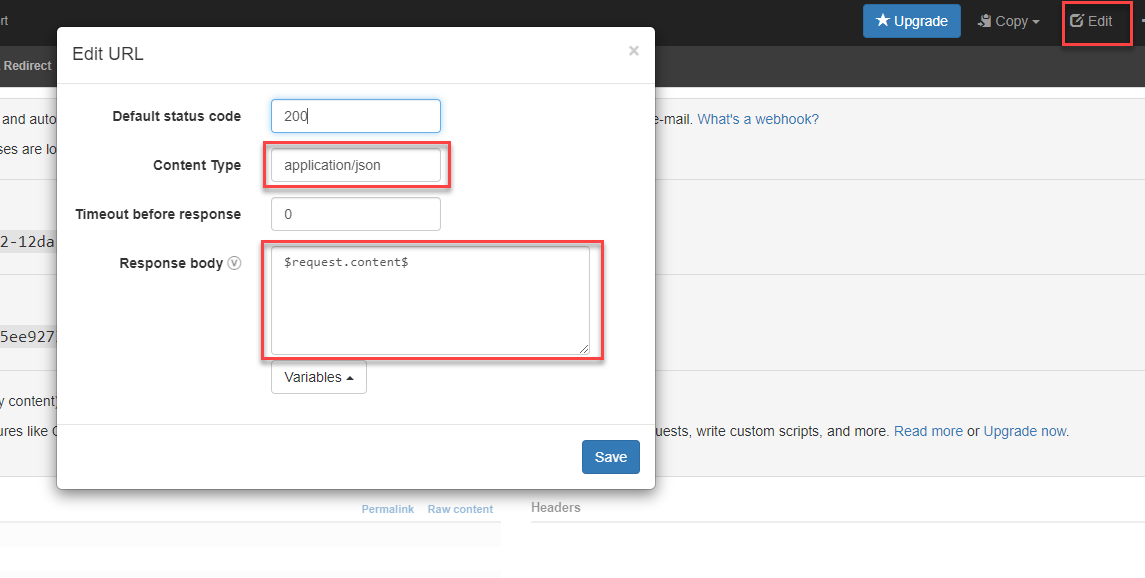
Task: Open the Permalink link
Action: [x=387, y=509]
